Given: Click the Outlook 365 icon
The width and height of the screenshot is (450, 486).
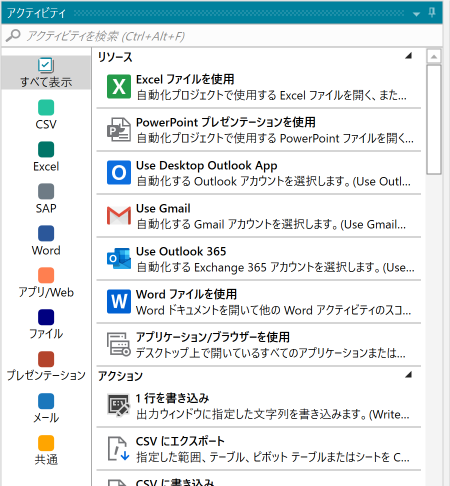Looking at the screenshot, I should click(x=119, y=258).
